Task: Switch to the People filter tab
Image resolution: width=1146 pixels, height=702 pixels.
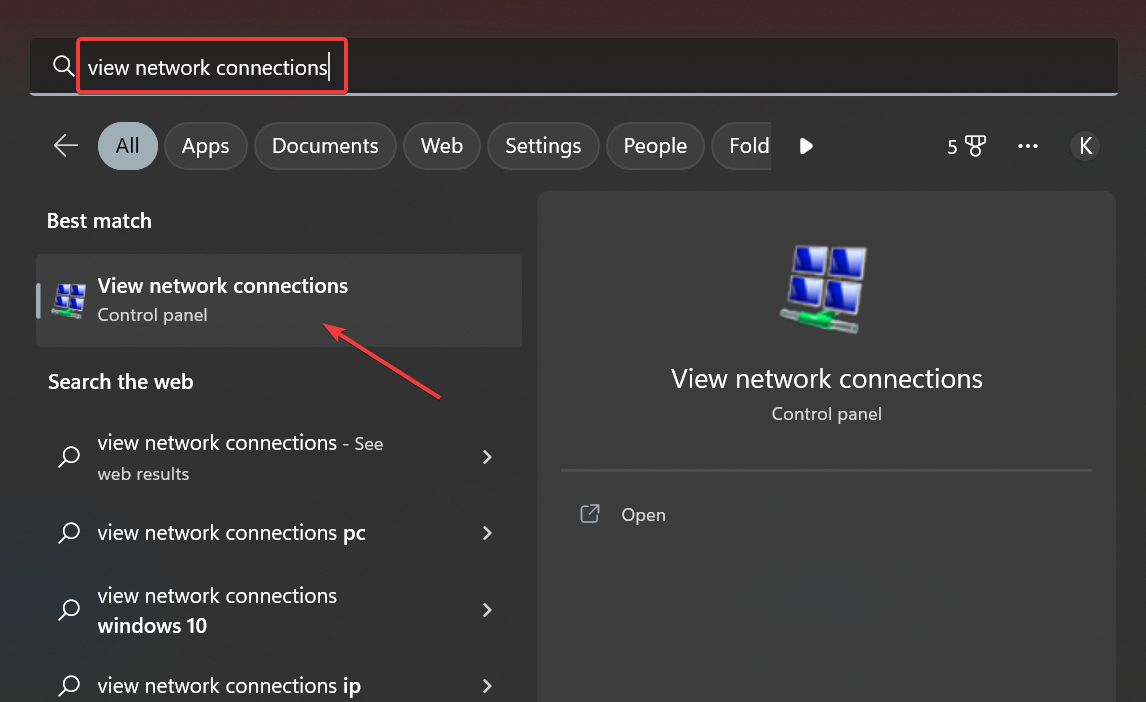Action: pyautogui.click(x=655, y=145)
